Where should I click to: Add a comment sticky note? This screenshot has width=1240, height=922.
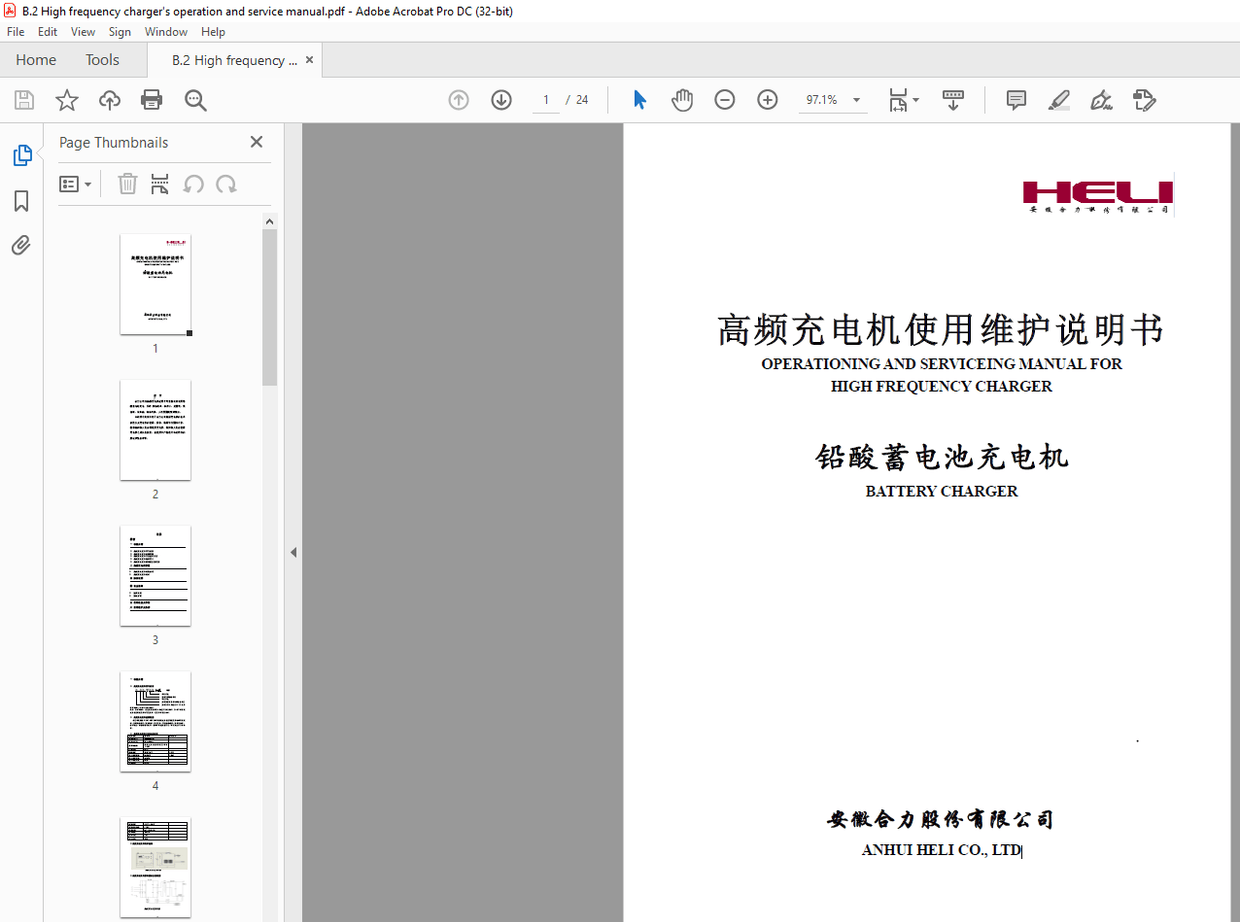click(x=1016, y=100)
